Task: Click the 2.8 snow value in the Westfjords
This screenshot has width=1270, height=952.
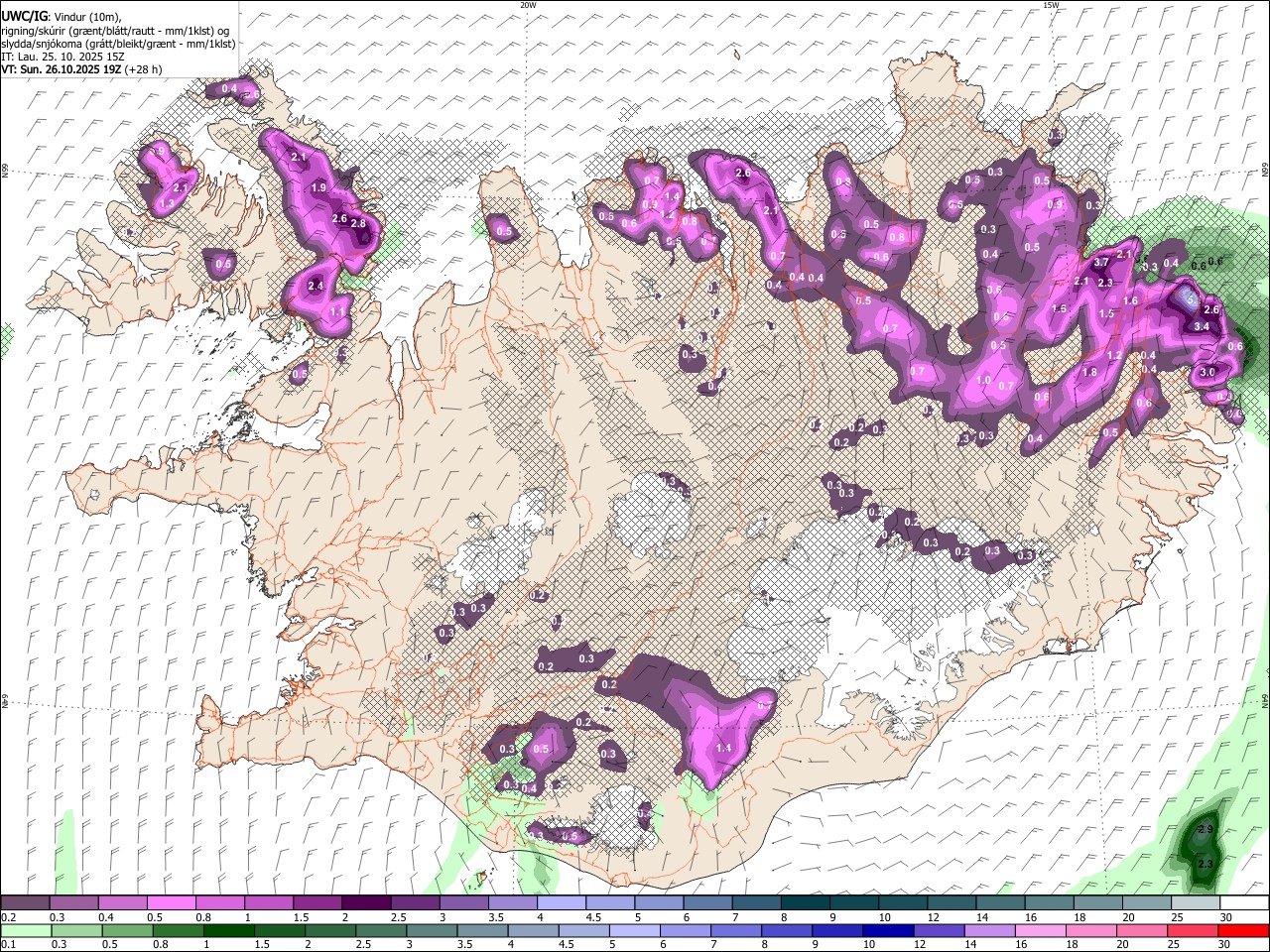Action: click(358, 224)
